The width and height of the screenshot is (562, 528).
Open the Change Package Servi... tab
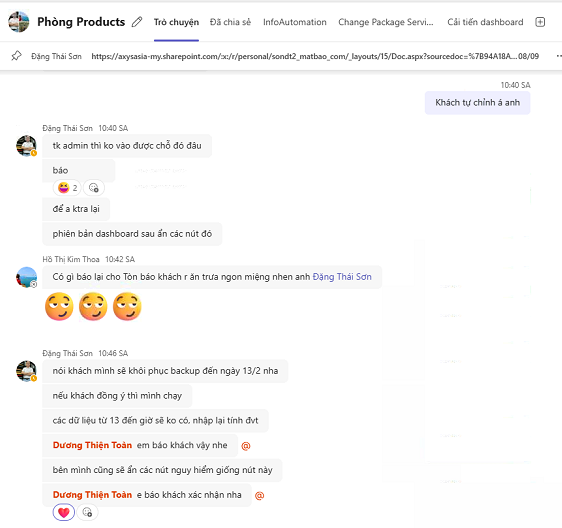386,22
